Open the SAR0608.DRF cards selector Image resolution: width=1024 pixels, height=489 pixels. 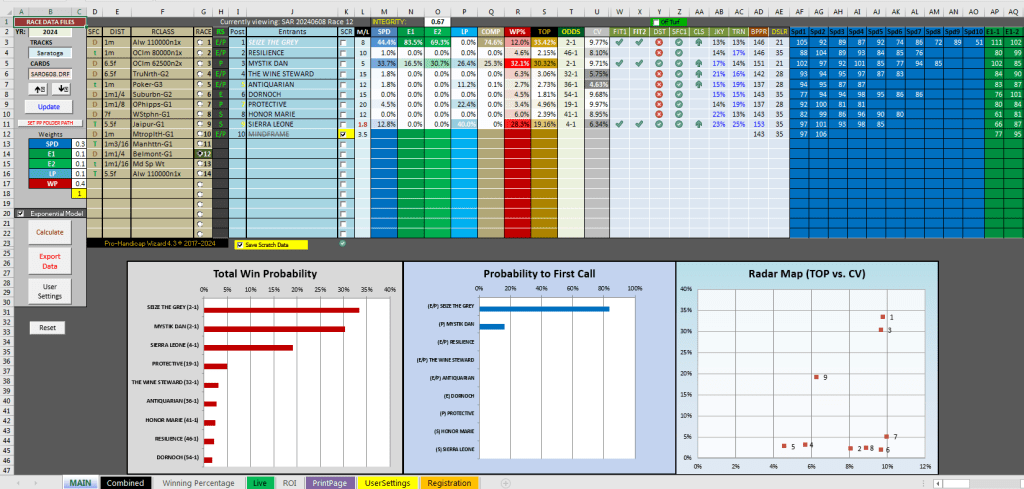pyautogui.click(x=49, y=74)
